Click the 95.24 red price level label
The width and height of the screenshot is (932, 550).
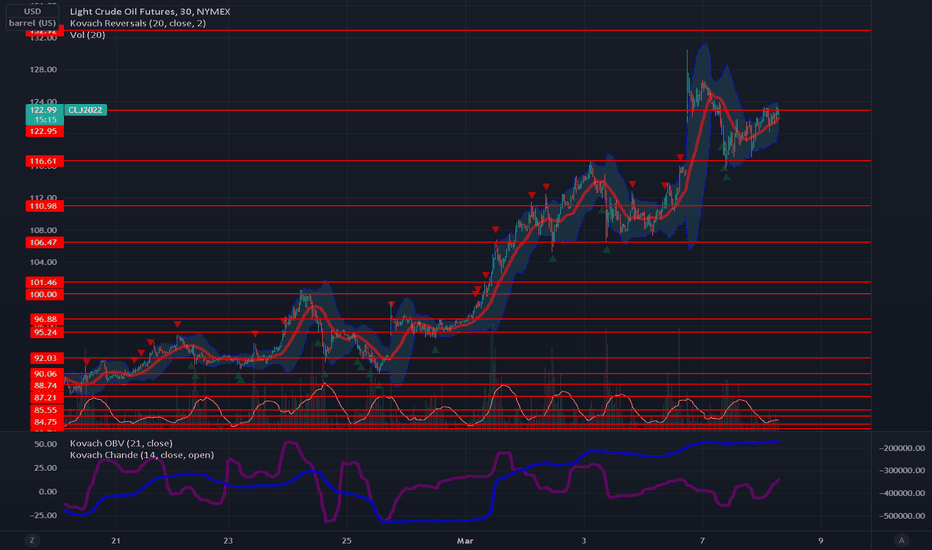tap(46, 332)
